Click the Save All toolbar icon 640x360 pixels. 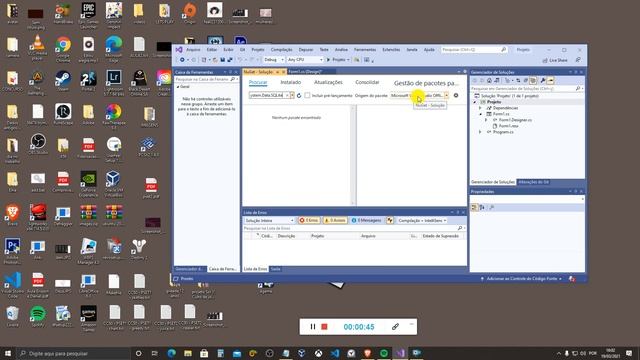click(230, 60)
